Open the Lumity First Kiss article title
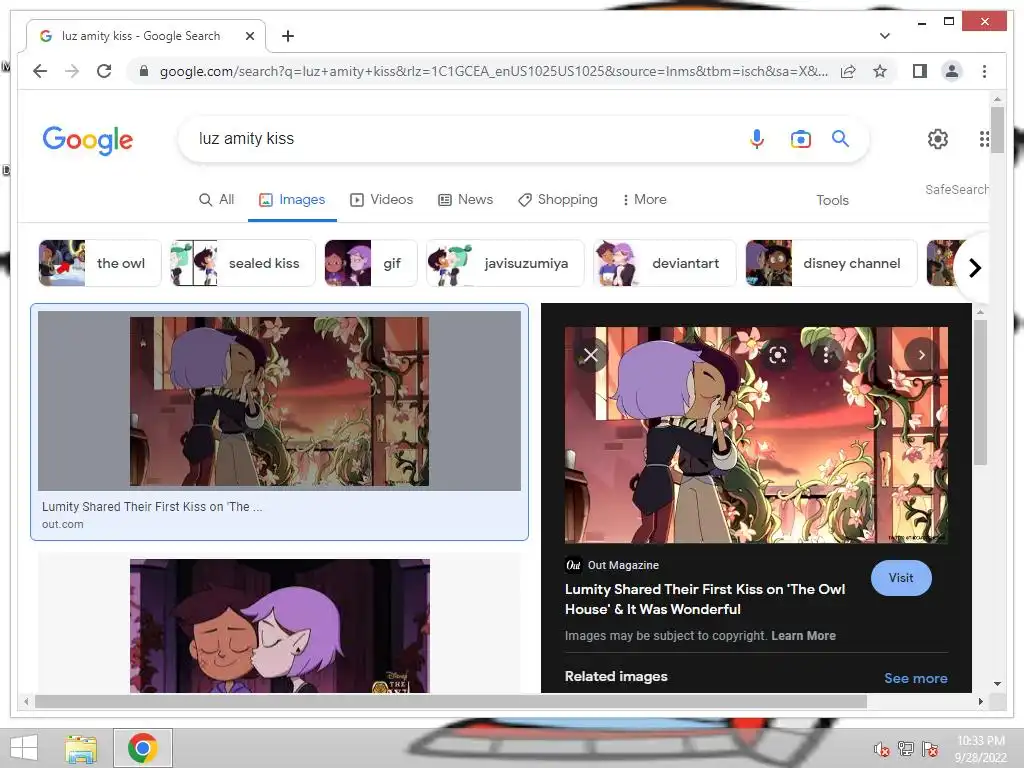Viewport: 1024px width, 768px height. 705,599
